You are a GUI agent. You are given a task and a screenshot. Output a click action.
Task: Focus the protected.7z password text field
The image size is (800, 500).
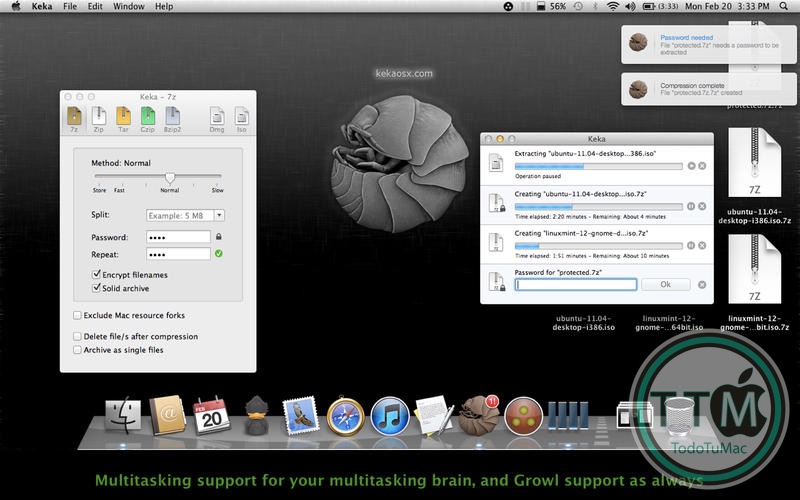(576, 285)
